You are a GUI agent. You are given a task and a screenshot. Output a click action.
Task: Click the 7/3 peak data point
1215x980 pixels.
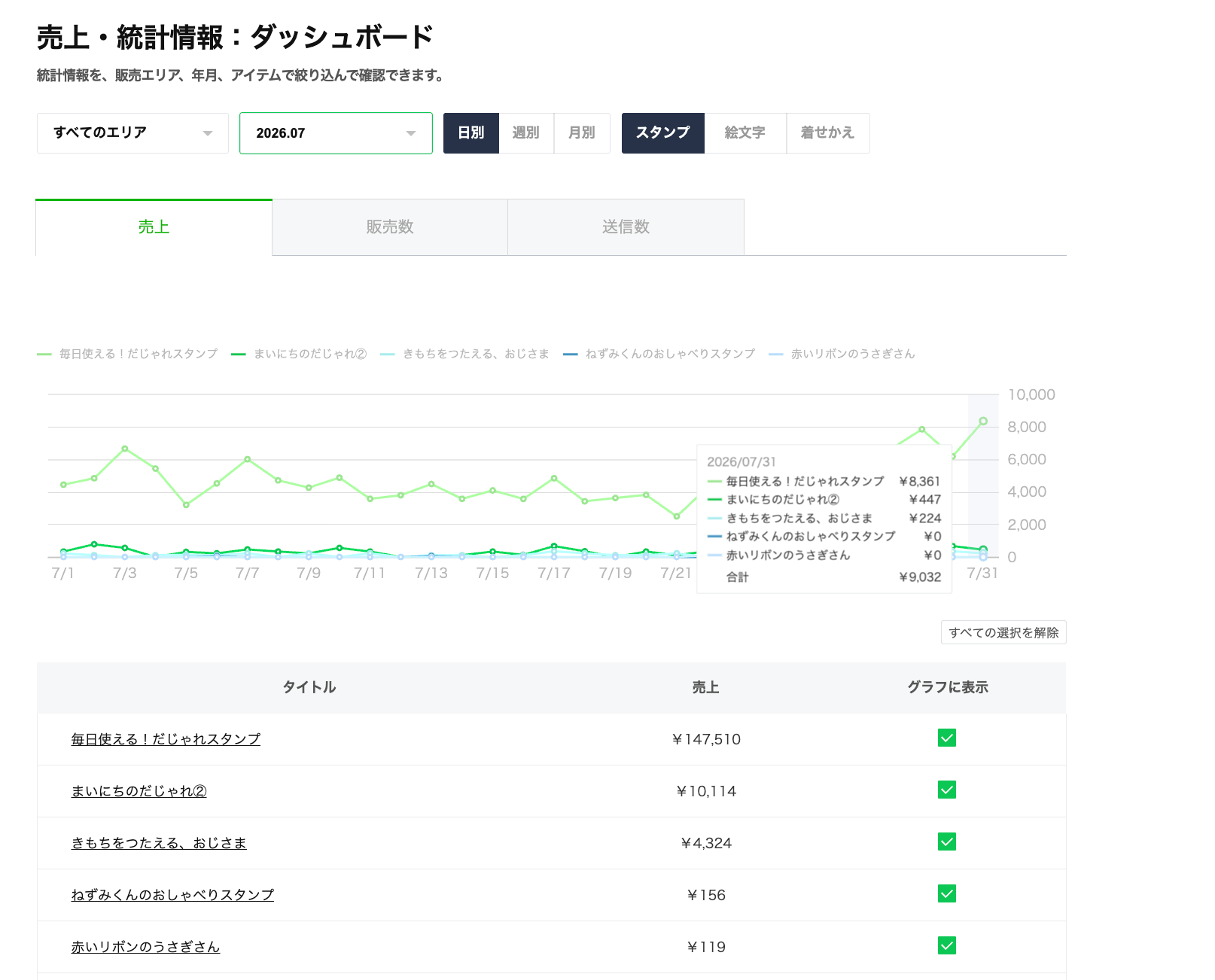[x=125, y=449]
